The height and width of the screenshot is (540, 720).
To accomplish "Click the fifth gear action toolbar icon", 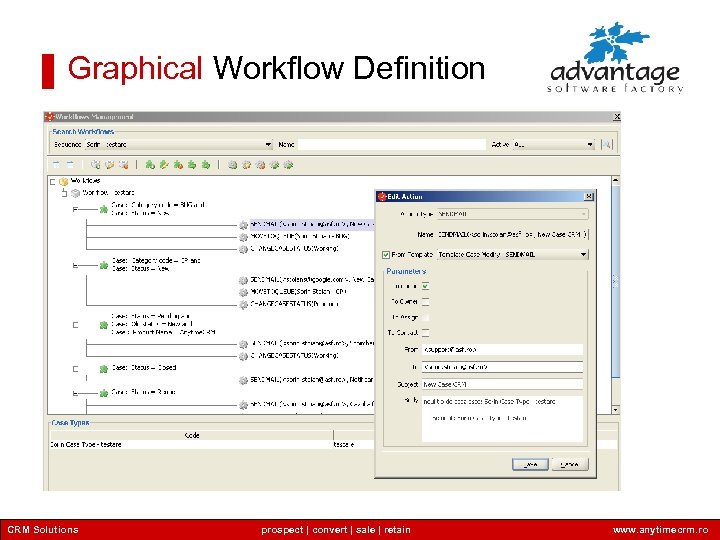I will (288, 164).
